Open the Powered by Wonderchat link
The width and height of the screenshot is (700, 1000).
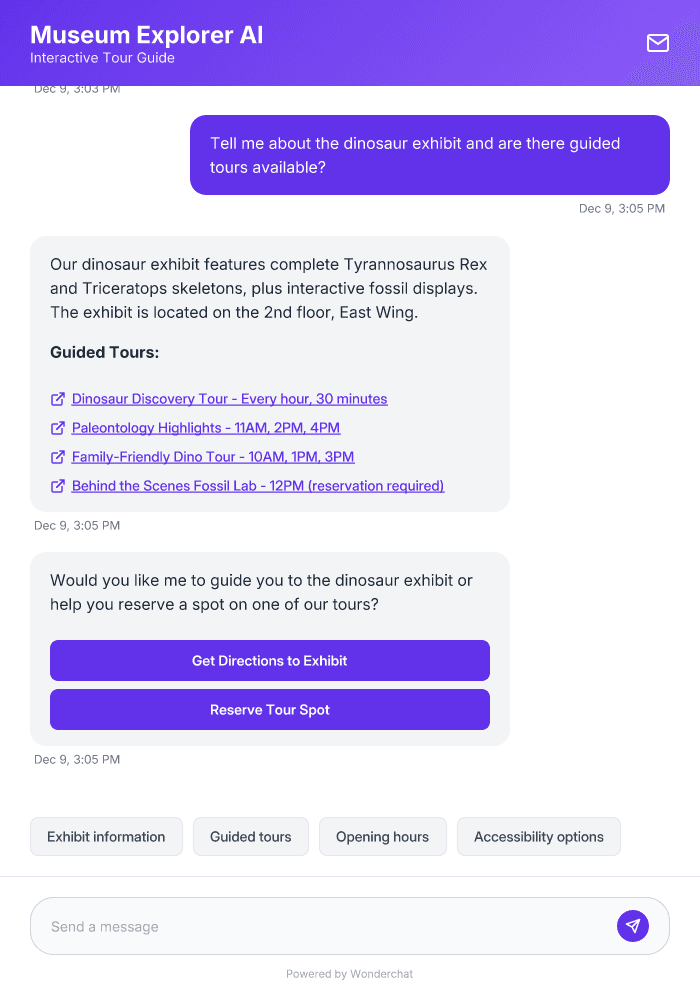[350, 974]
